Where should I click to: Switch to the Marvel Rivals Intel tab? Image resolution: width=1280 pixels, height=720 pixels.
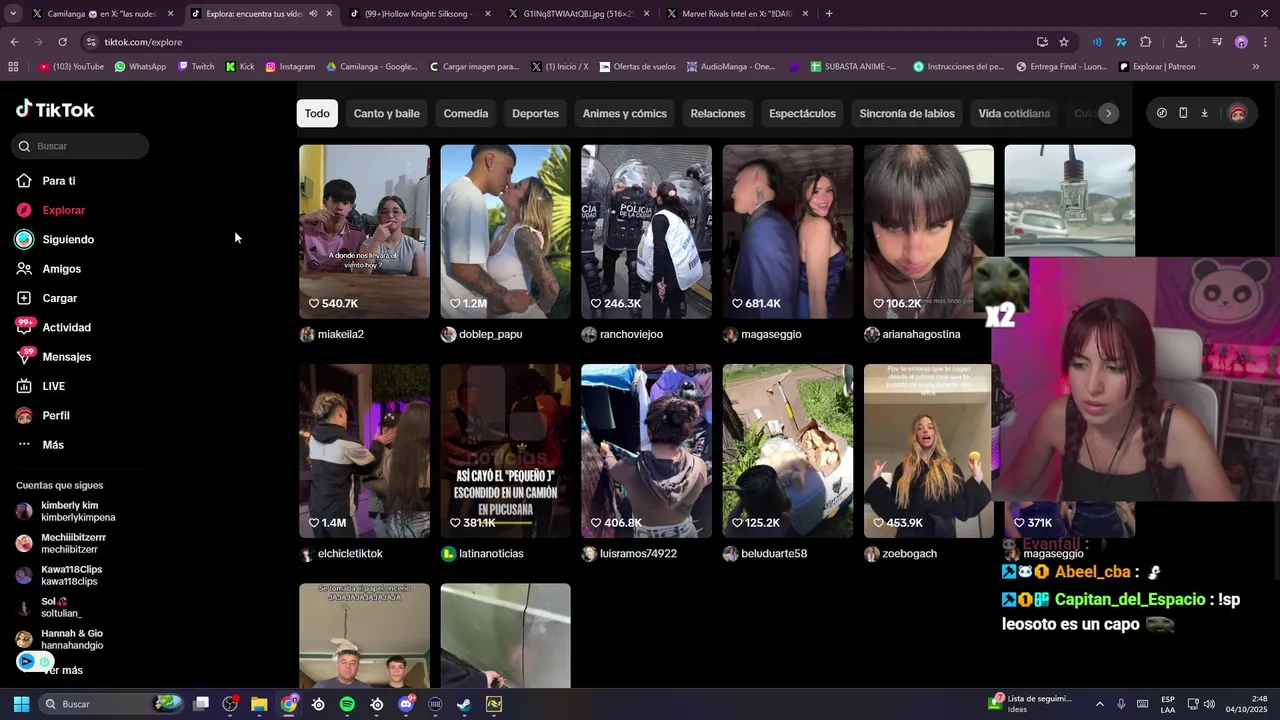pos(737,14)
